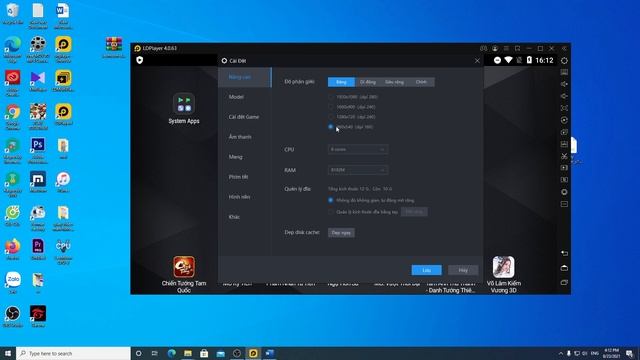This screenshot has width=640, height=360.
Task: Open Microsoft Store from taskbar
Action: click(204, 353)
